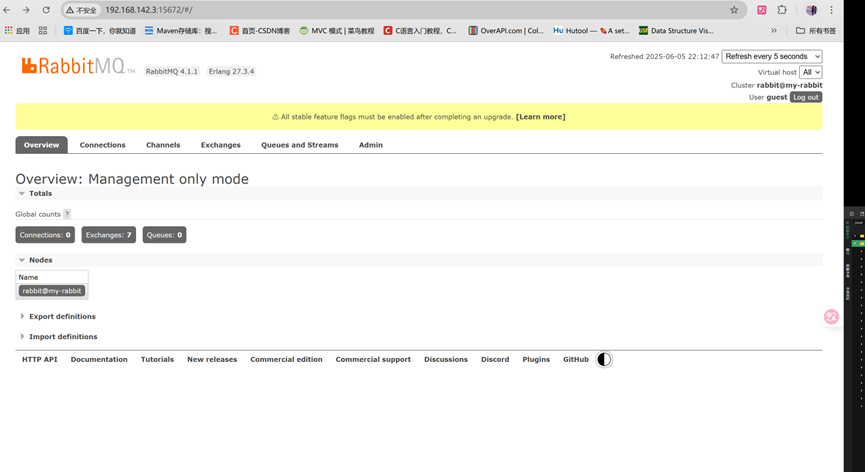Viewport: 865px width, 472px height.
Task: Open Discussions footer link
Action: [x=446, y=360]
